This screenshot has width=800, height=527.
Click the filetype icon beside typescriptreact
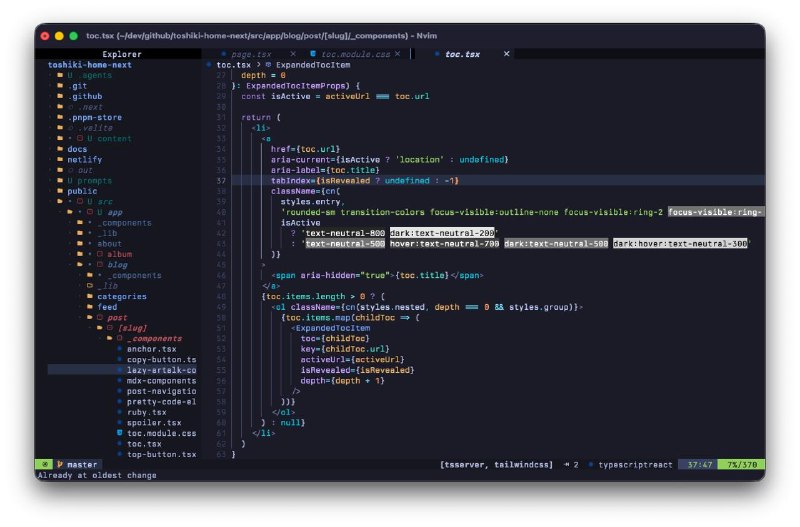590,464
